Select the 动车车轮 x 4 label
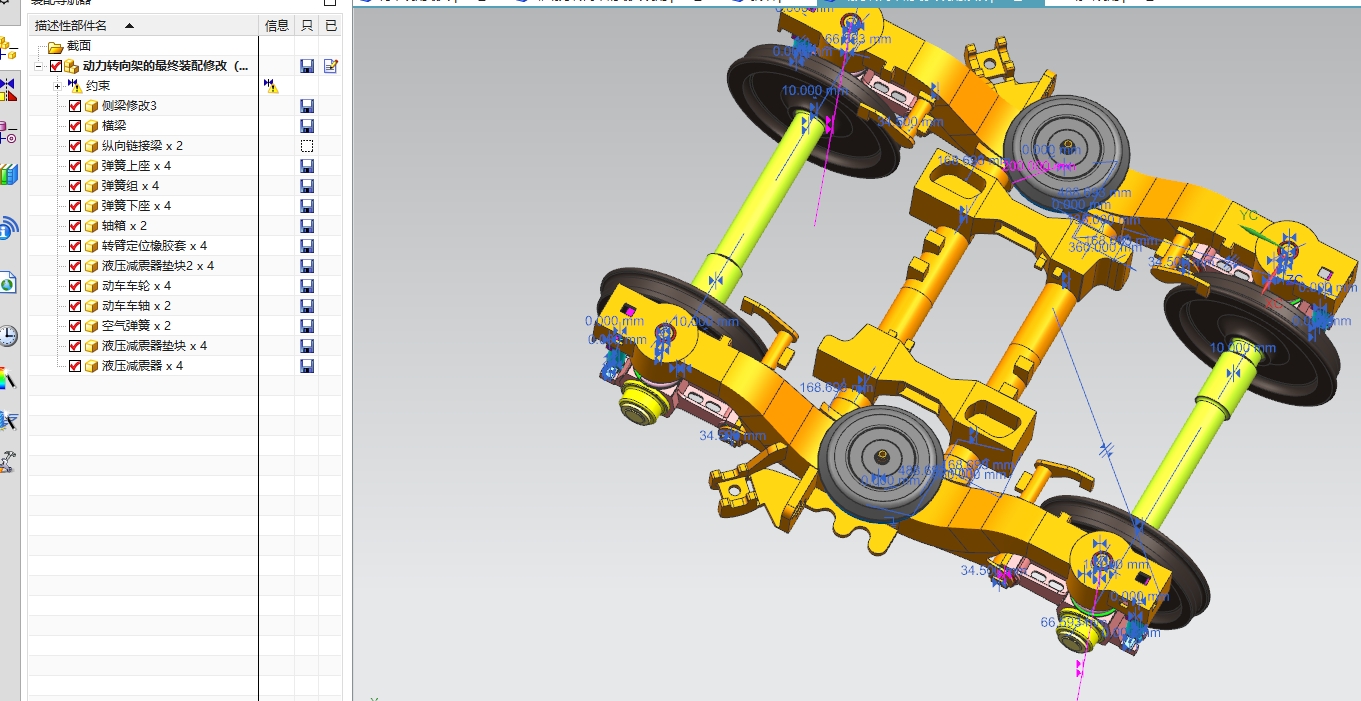The image size is (1361, 701). point(137,286)
